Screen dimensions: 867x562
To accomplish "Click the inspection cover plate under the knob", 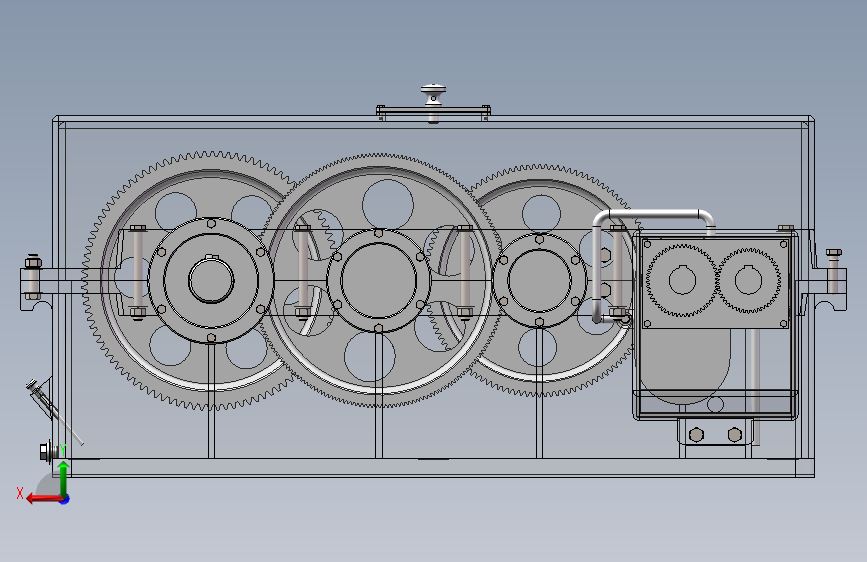I will tap(433, 112).
